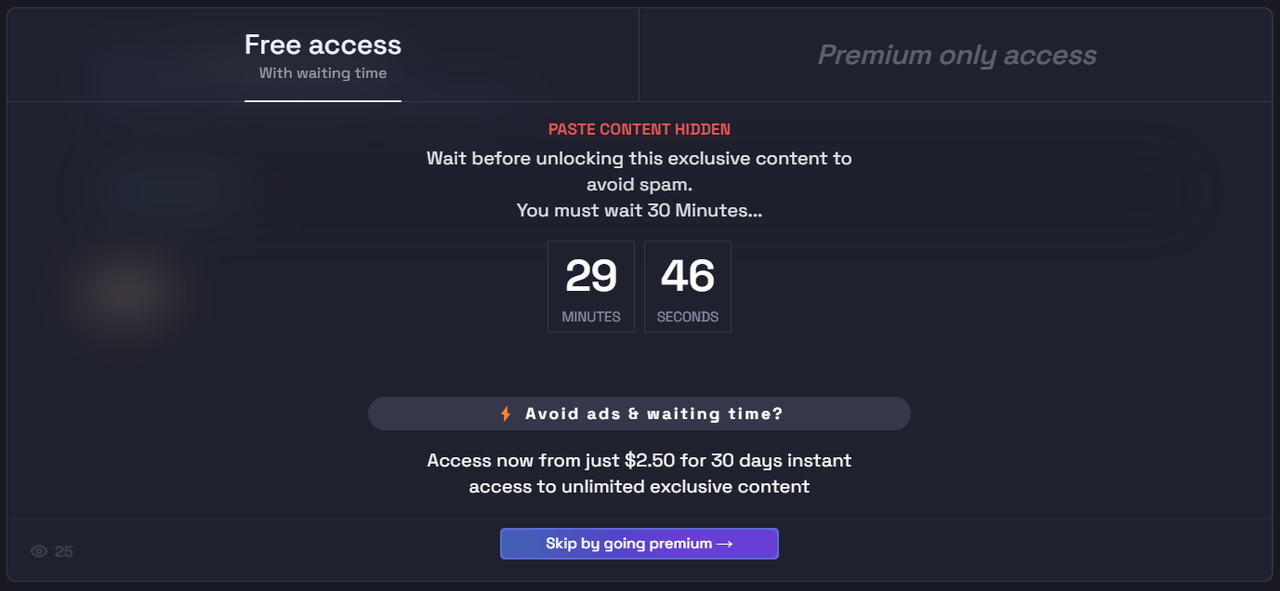
Task: Click the MINUTES label under the countdown
Action: [591, 317]
